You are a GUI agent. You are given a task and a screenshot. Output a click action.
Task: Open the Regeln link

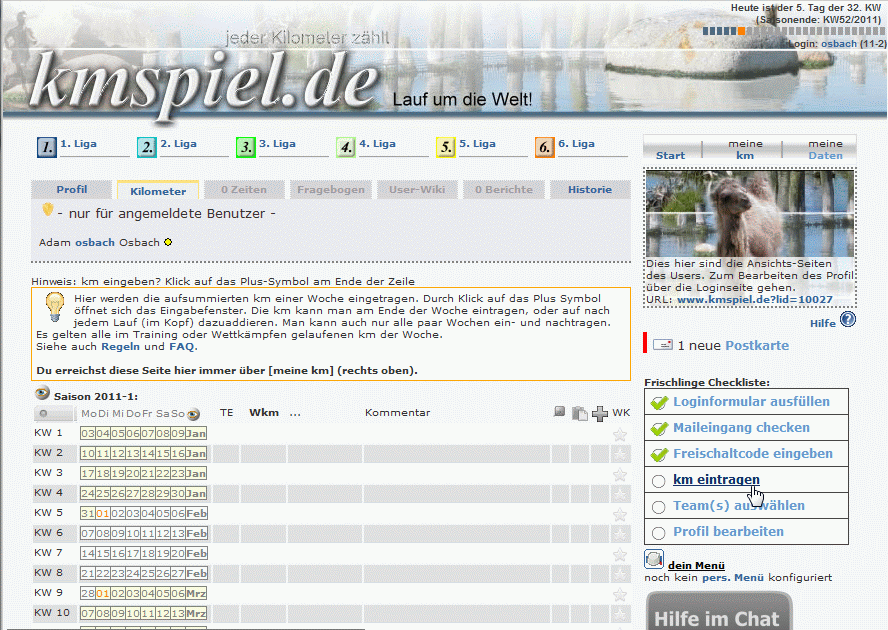point(120,347)
